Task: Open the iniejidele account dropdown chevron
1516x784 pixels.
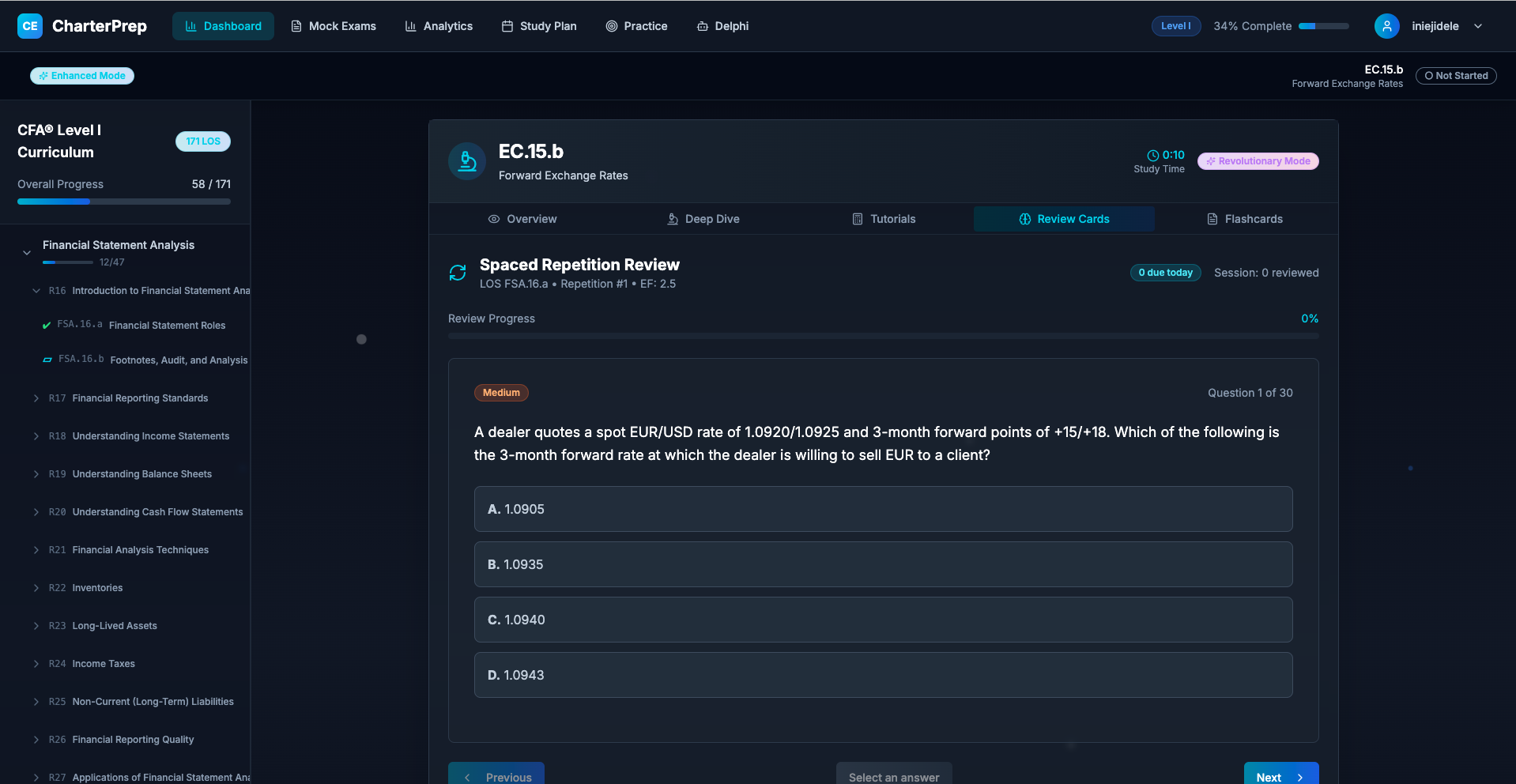Action: [x=1478, y=26]
